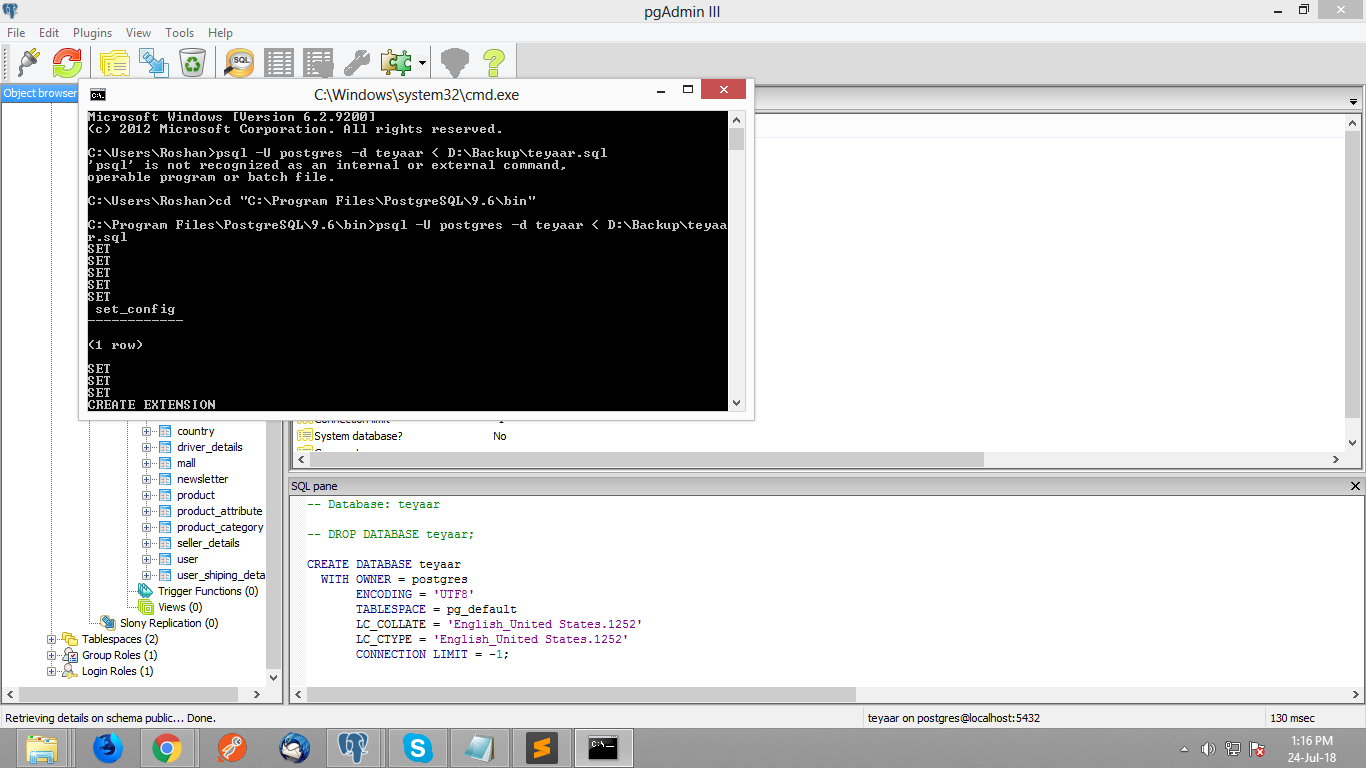This screenshot has height=768, width=1366.
Task: Expand the product table node
Action: coord(146,495)
